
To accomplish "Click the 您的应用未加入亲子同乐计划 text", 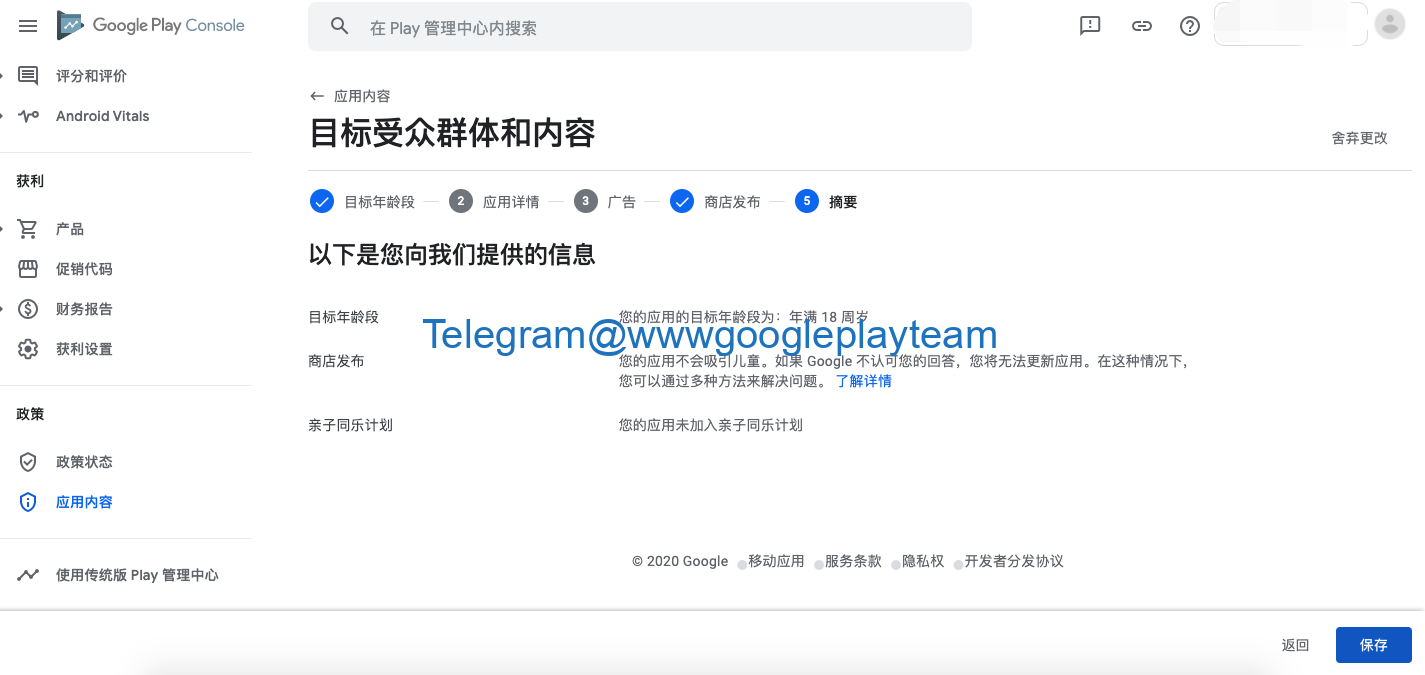I will coord(711,425).
